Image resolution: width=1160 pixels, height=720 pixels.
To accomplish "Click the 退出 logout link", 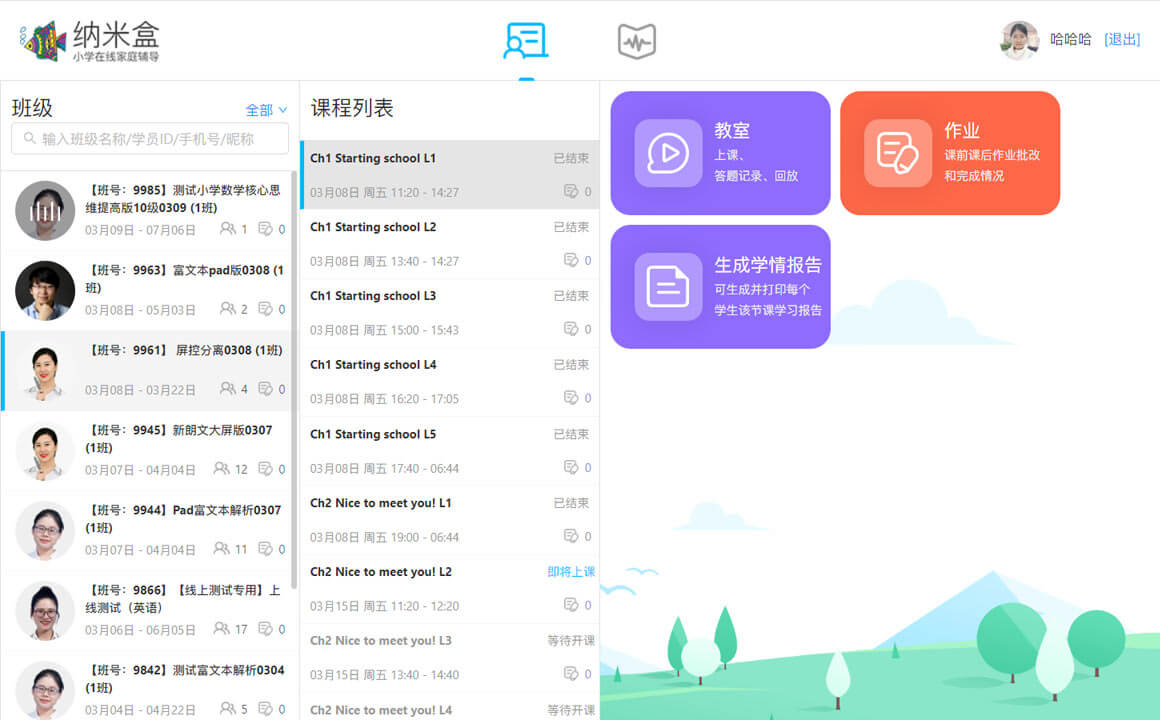I will point(1121,40).
